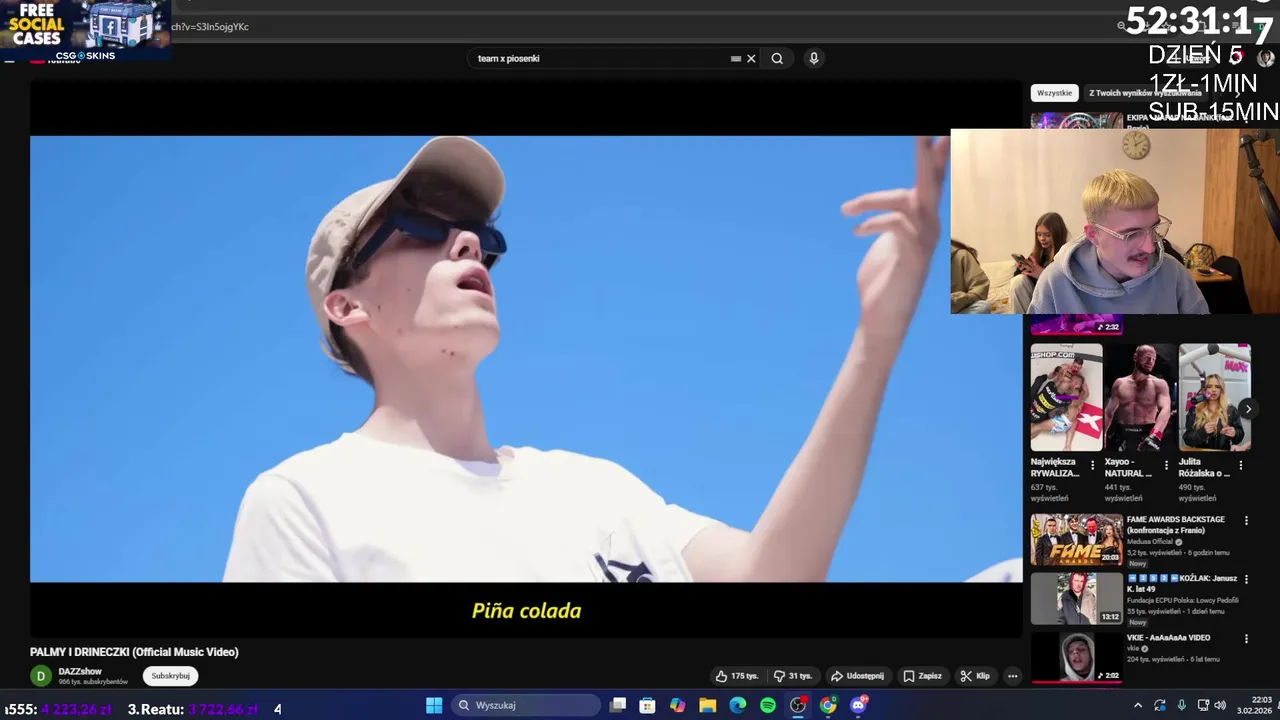Open Task View on the taskbar
Image resolution: width=1280 pixels, height=720 pixels.
pos(618,705)
